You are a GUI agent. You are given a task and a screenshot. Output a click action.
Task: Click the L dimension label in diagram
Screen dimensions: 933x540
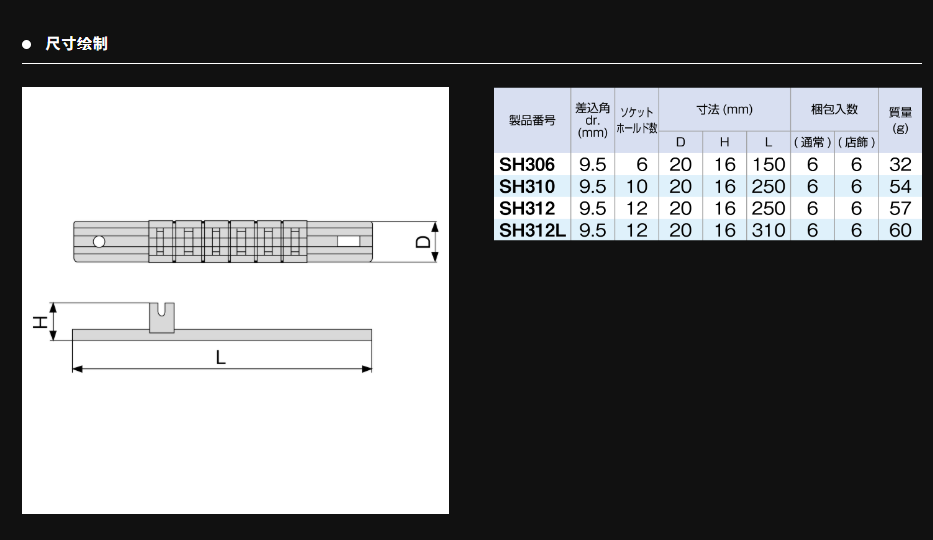tap(221, 357)
